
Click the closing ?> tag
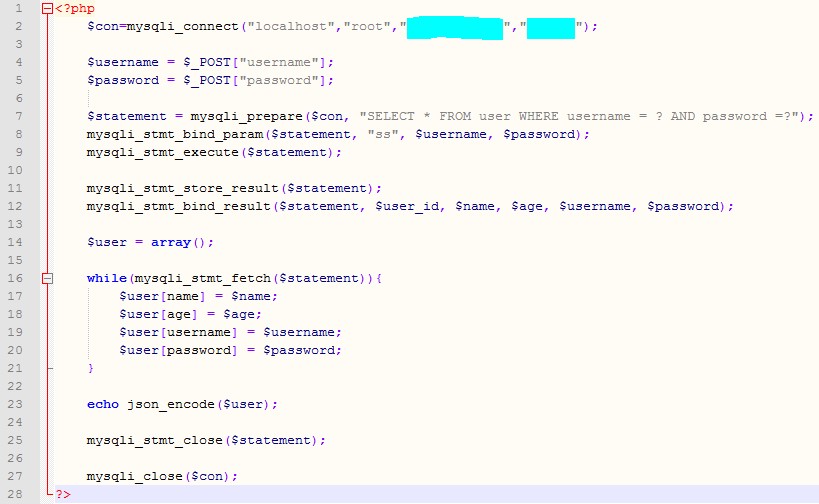[x=63, y=494]
